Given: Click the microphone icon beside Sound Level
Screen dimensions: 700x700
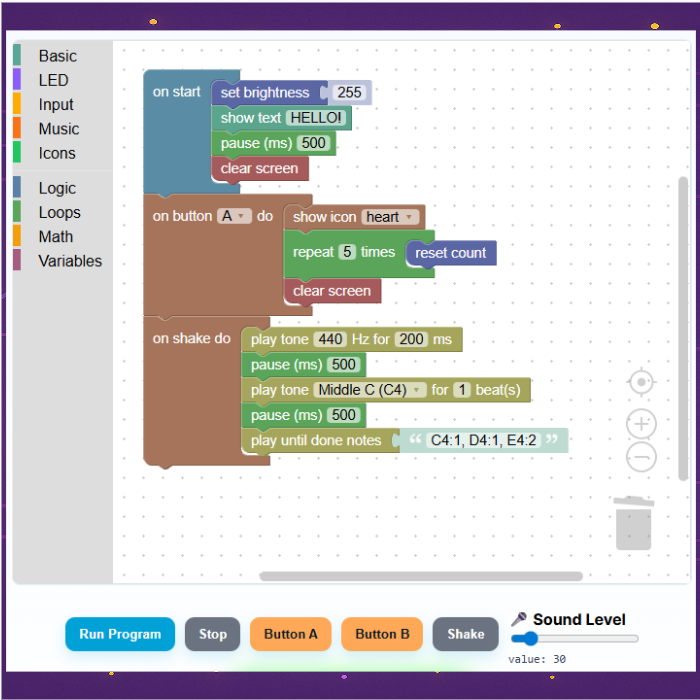Looking at the screenshot, I should click(519, 619).
